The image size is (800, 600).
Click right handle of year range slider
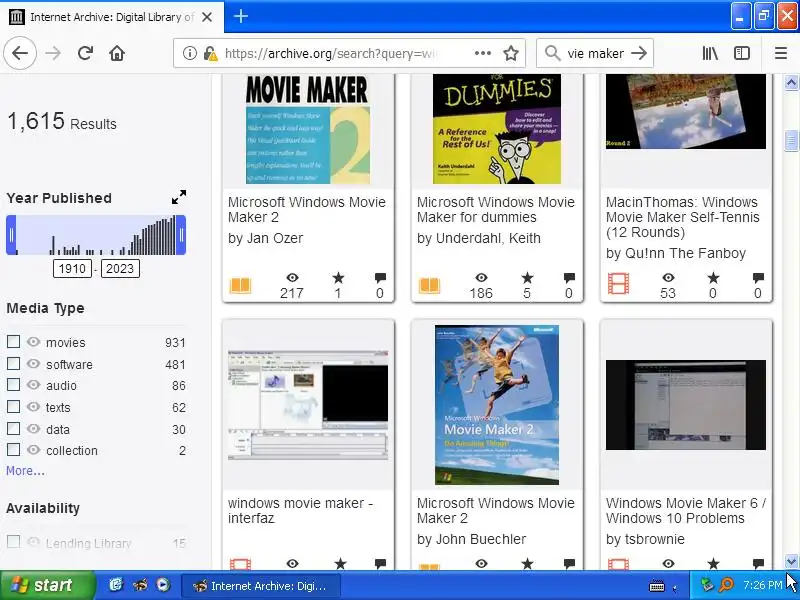(181, 235)
